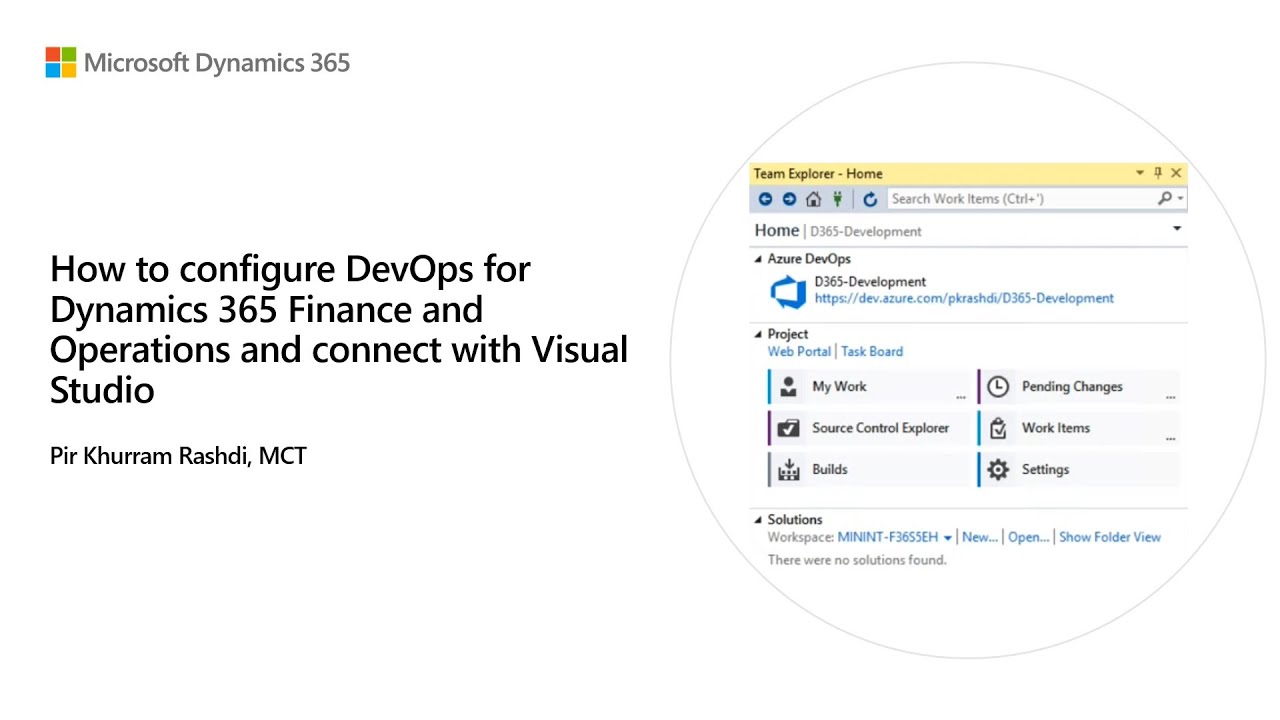This screenshot has width=1280, height=720.
Task: Open the Pending Changes tile label
Action: pyautogui.click(x=1072, y=387)
